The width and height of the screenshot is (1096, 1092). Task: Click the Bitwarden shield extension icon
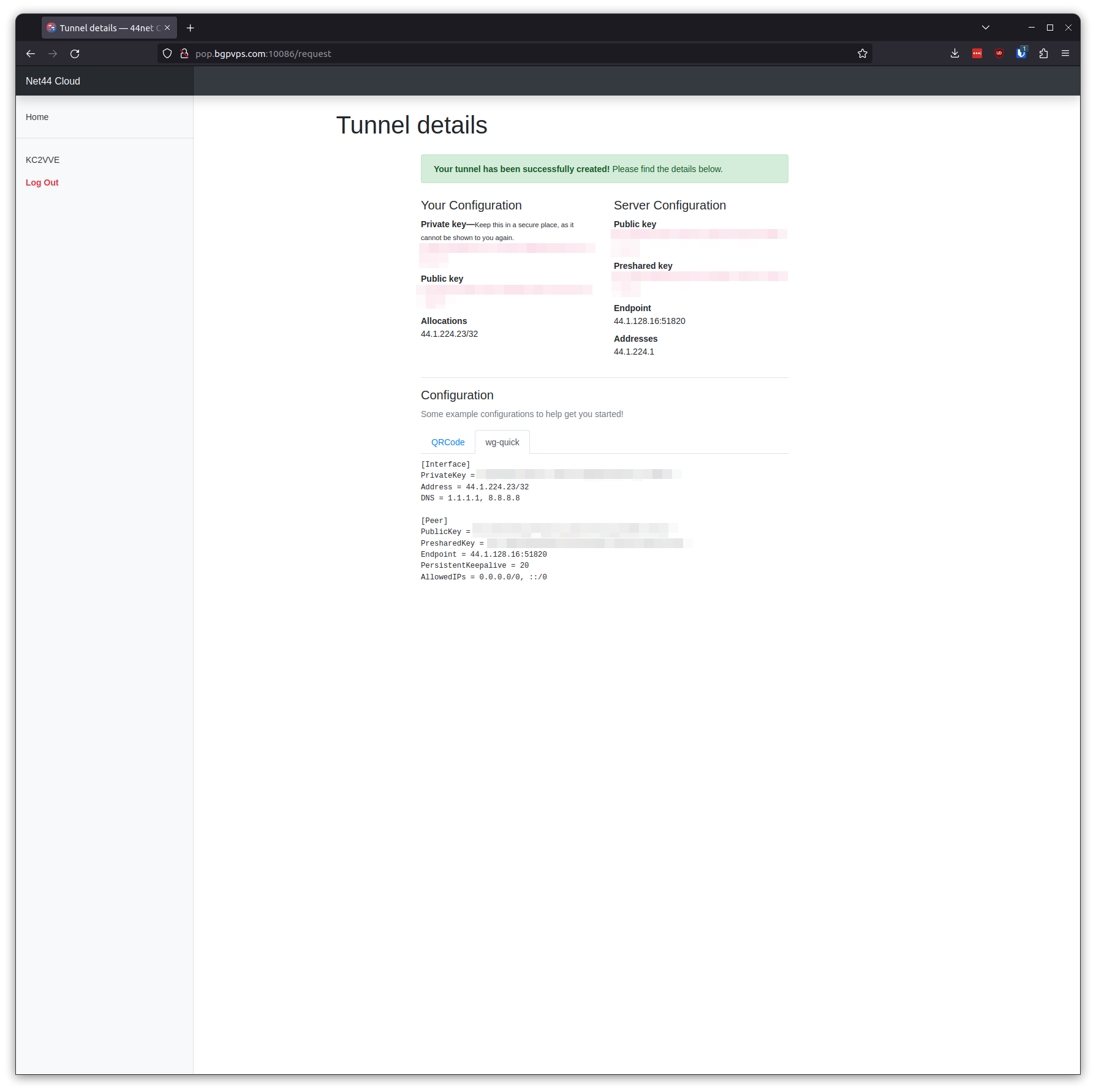(x=1021, y=54)
